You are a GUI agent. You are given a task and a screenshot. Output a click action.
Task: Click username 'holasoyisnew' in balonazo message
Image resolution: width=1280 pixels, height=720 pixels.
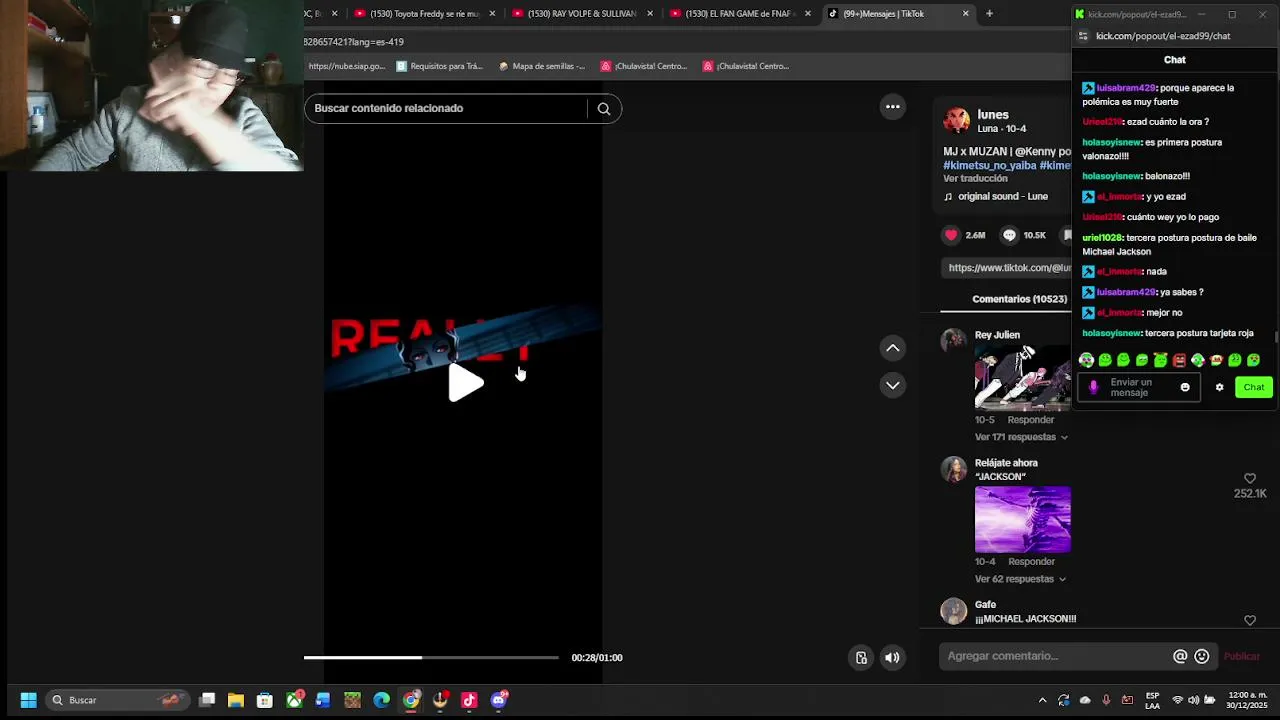click(x=1112, y=176)
